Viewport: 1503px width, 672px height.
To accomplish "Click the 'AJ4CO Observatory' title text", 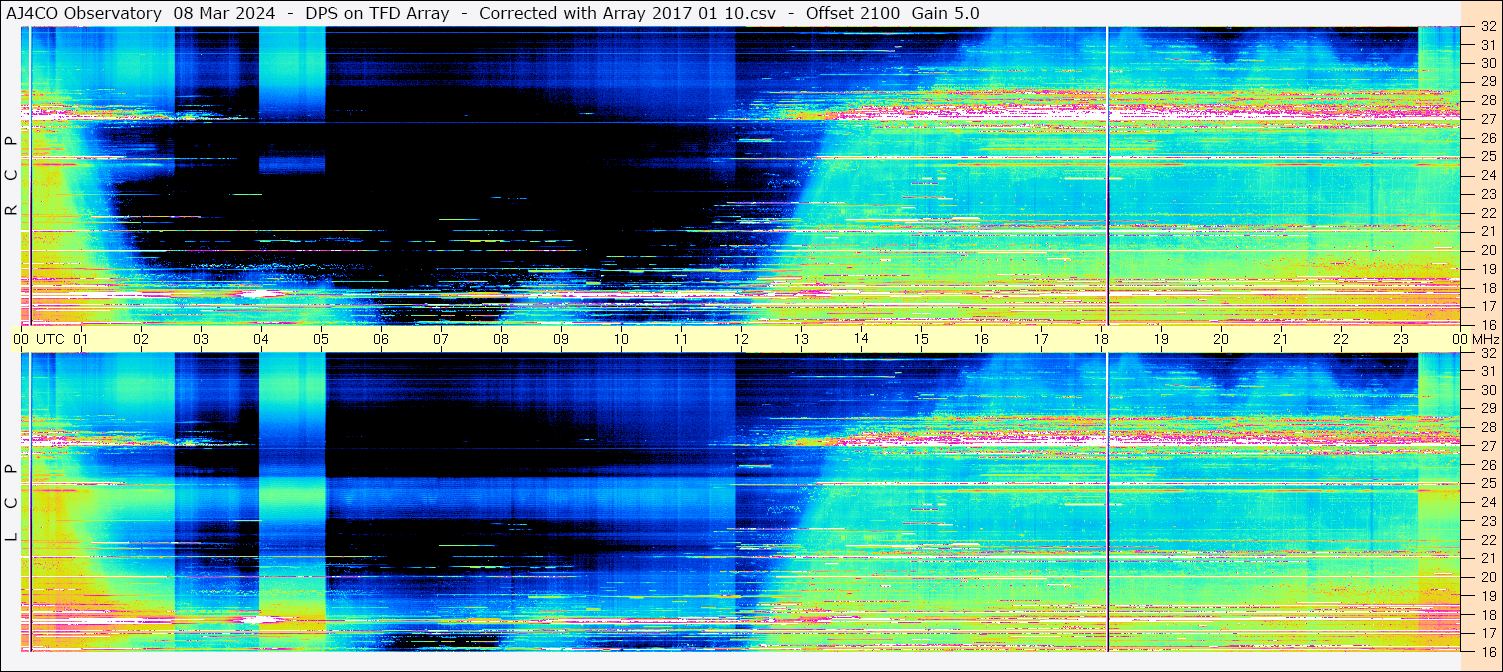I will pos(84,13).
